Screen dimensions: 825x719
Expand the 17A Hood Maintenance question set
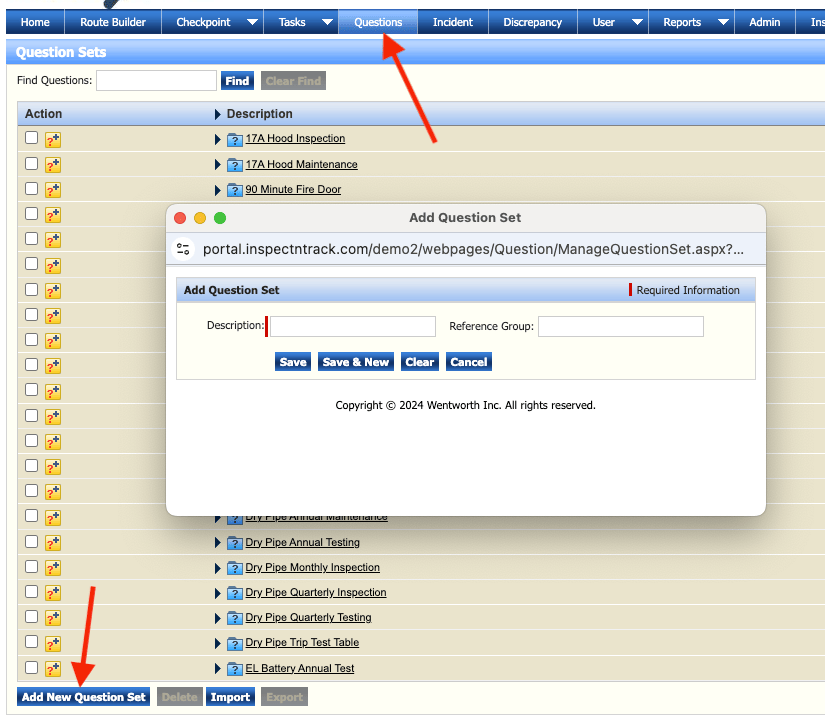(218, 165)
